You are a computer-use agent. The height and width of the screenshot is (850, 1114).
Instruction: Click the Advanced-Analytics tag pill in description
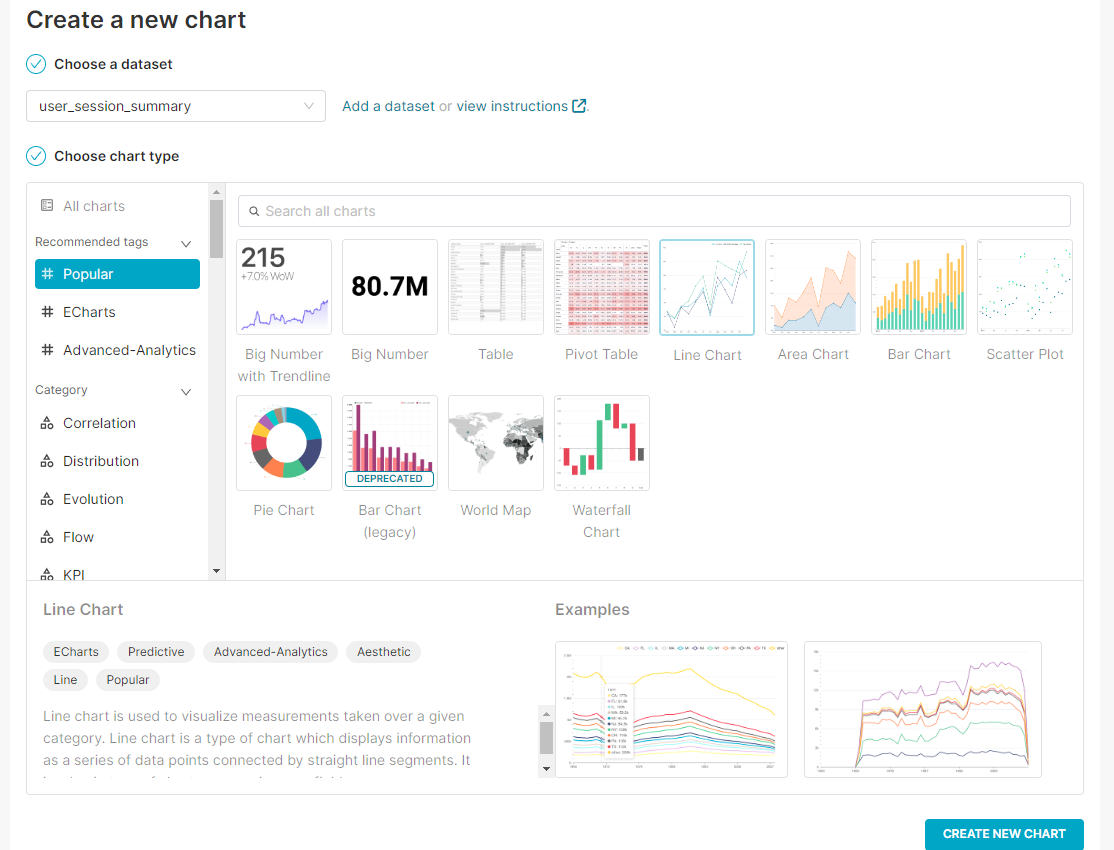click(271, 652)
